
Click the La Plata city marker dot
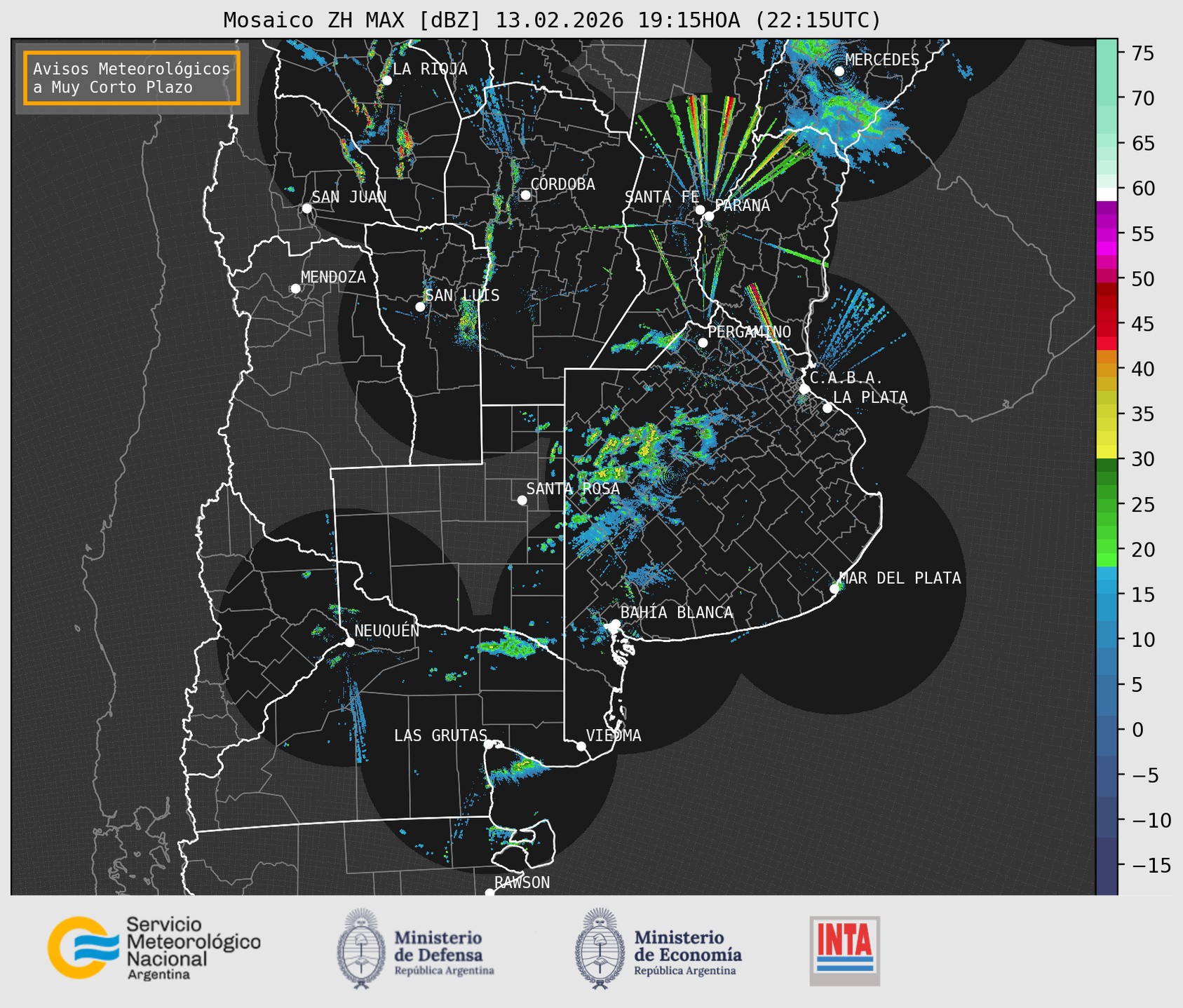827,408
